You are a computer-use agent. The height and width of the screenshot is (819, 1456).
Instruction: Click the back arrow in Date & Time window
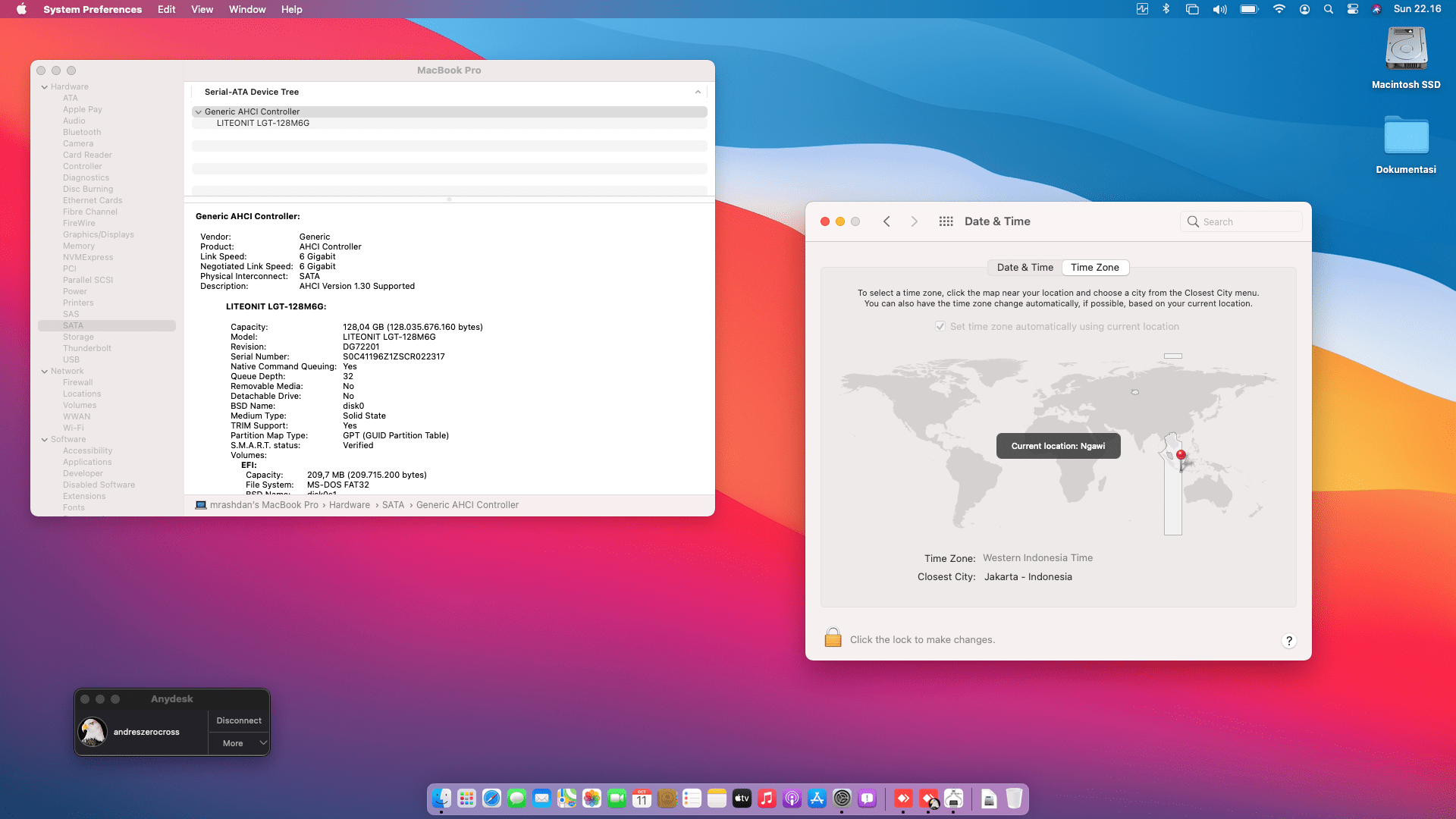[x=886, y=221]
